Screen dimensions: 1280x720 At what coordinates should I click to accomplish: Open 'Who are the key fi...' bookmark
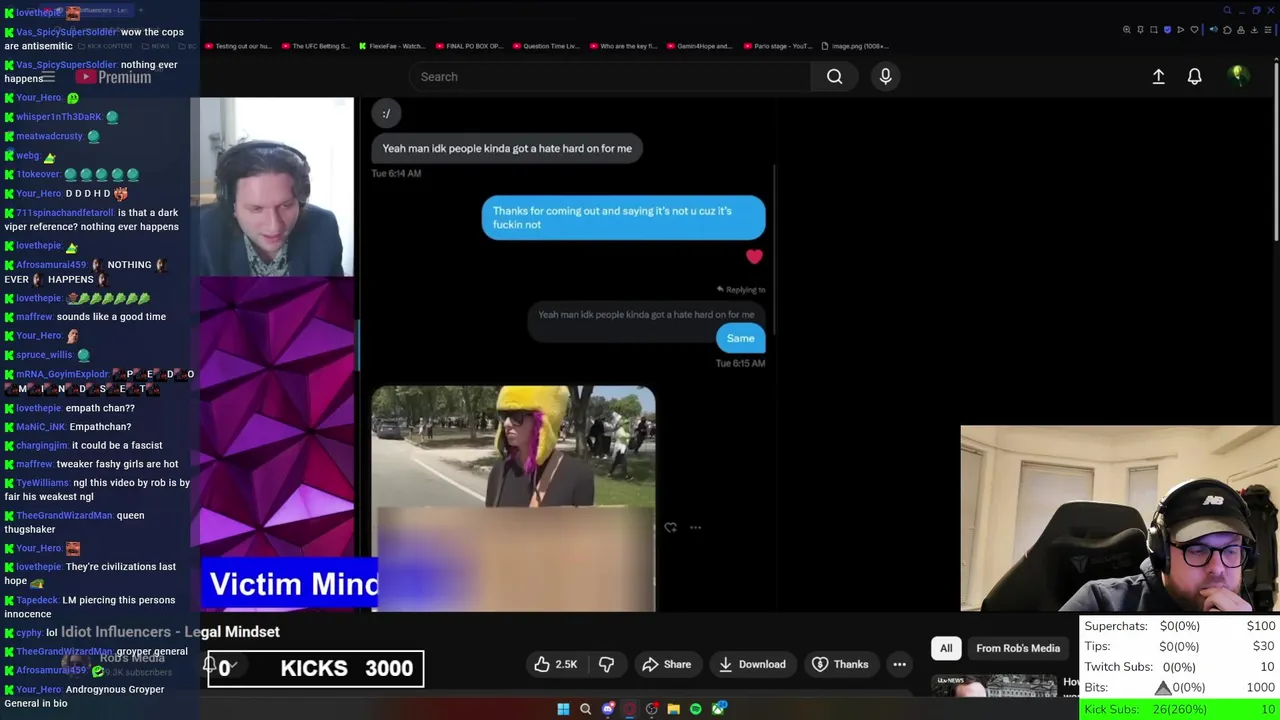coord(622,46)
